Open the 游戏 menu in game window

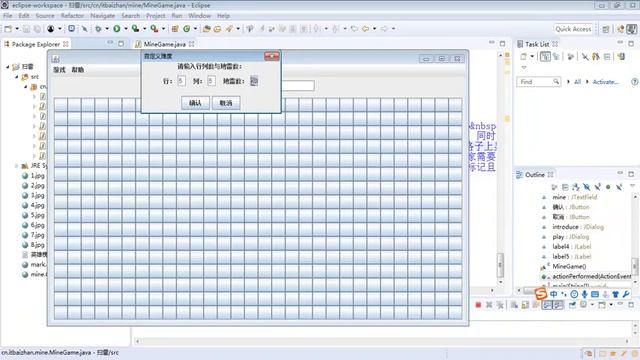[x=59, y=70]
